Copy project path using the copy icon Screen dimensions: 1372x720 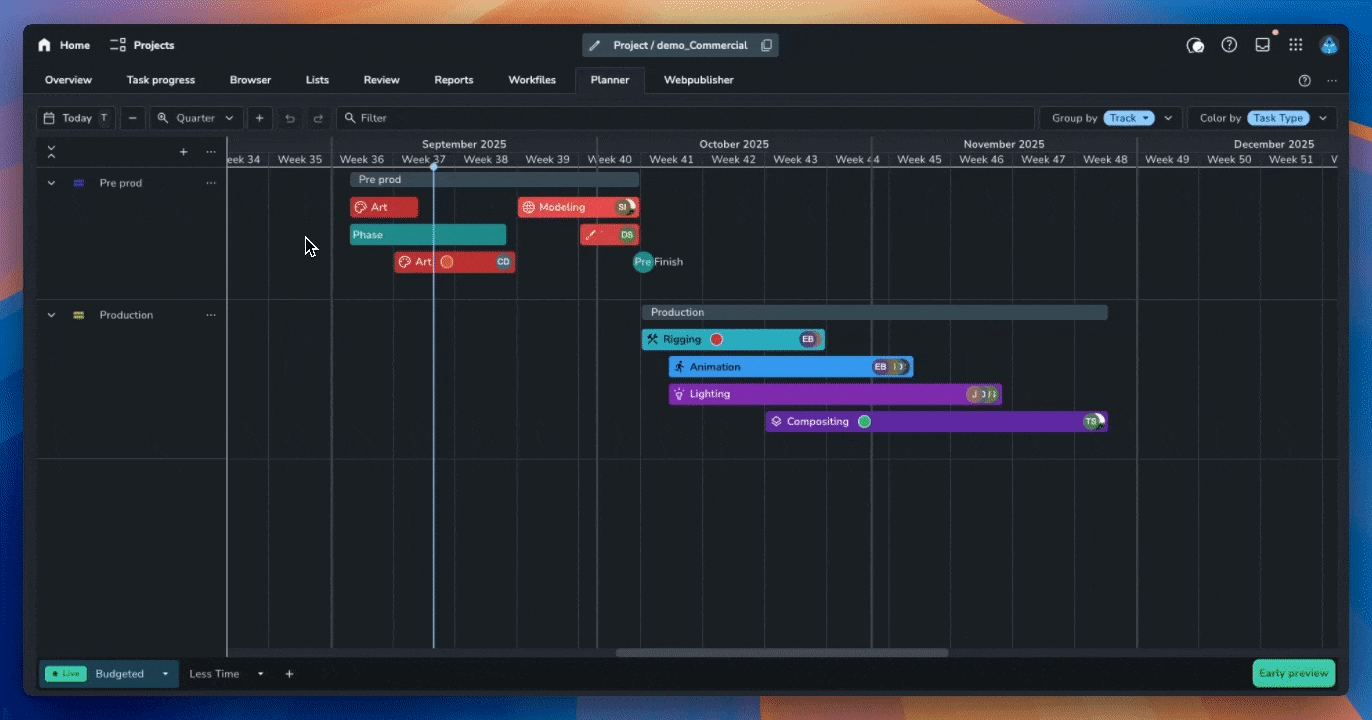766,45
